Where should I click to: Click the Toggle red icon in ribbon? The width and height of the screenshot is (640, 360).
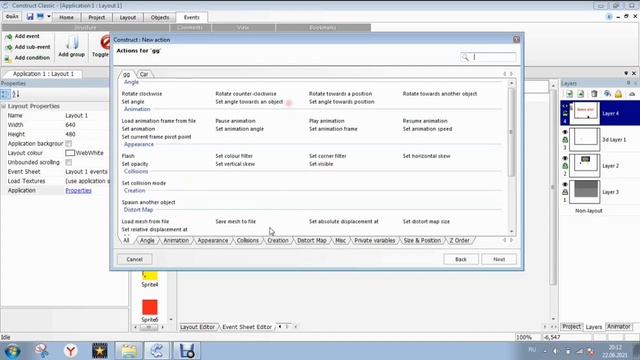pos(105,42)
